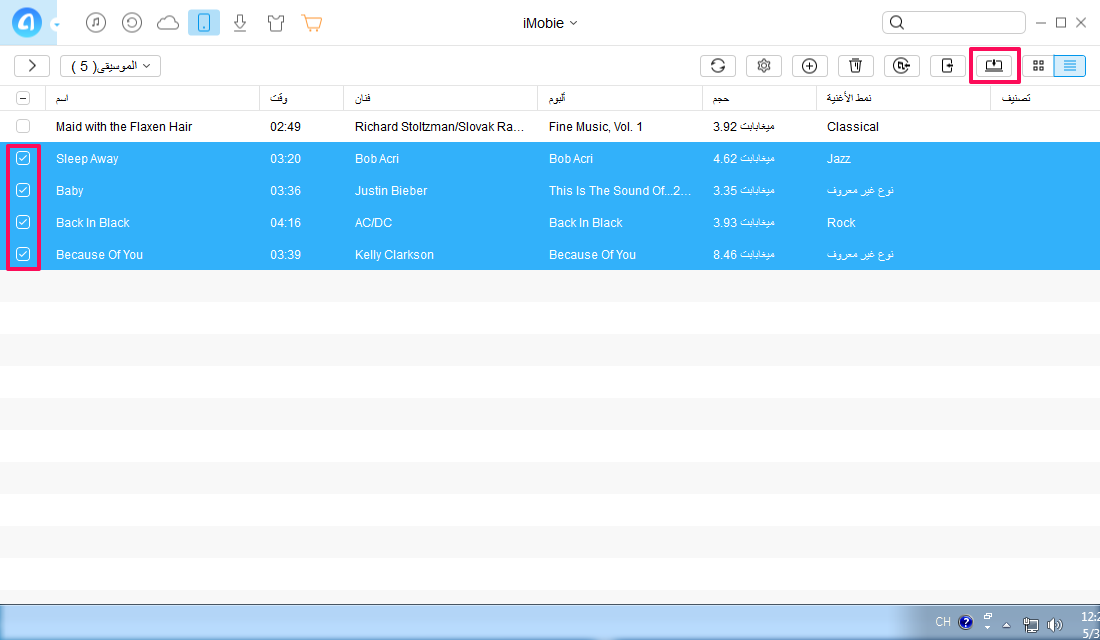Click artist Kelly Clarkson
This screenshot has width=1100, height=640.
394,255
